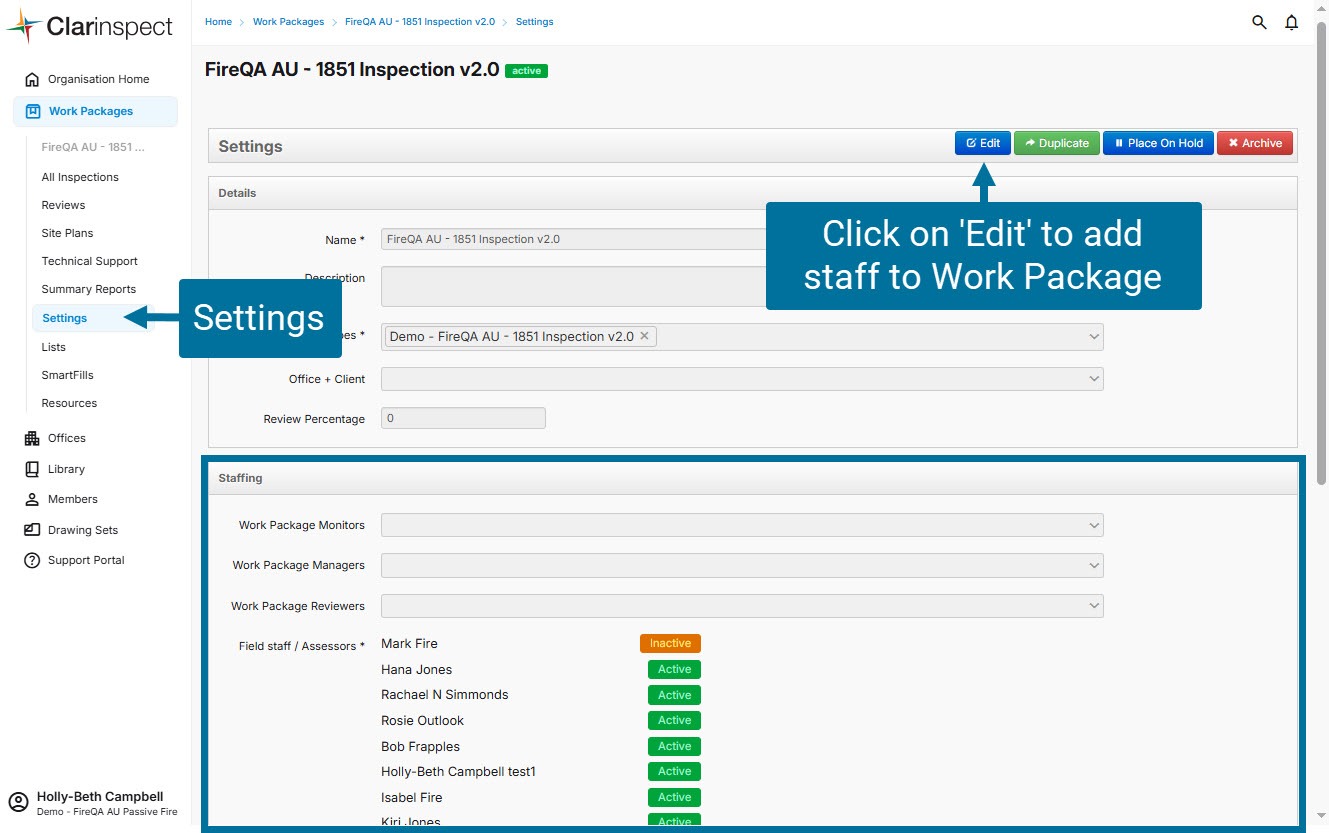This screenshot has width=1329, height=833.
Task: Click the Members person icon
Action: click(32, 499)
